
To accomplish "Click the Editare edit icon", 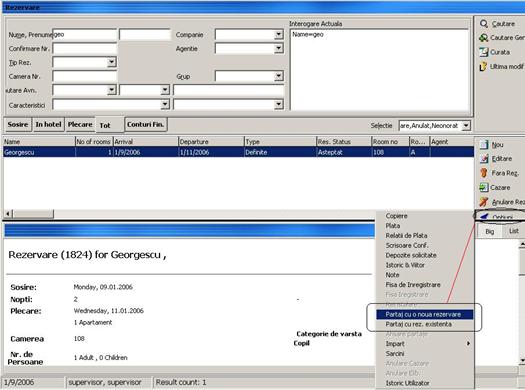I will click(x=484, y=159).
